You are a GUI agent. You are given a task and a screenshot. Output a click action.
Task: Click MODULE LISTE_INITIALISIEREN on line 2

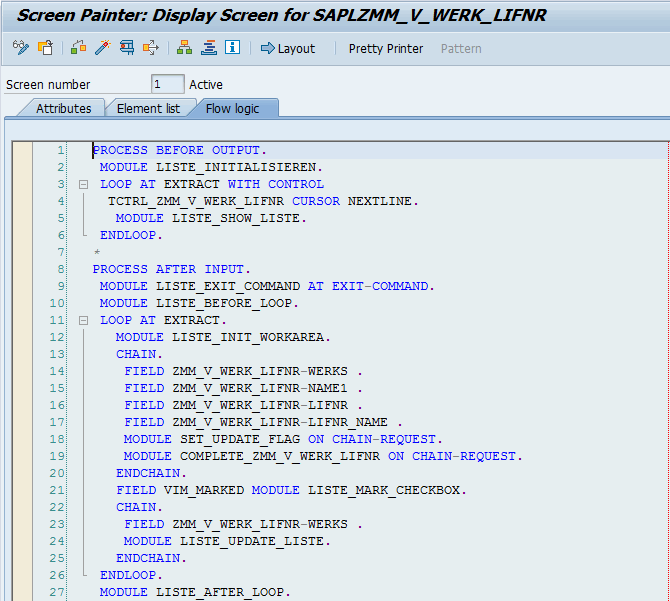(x=211, y=167)
